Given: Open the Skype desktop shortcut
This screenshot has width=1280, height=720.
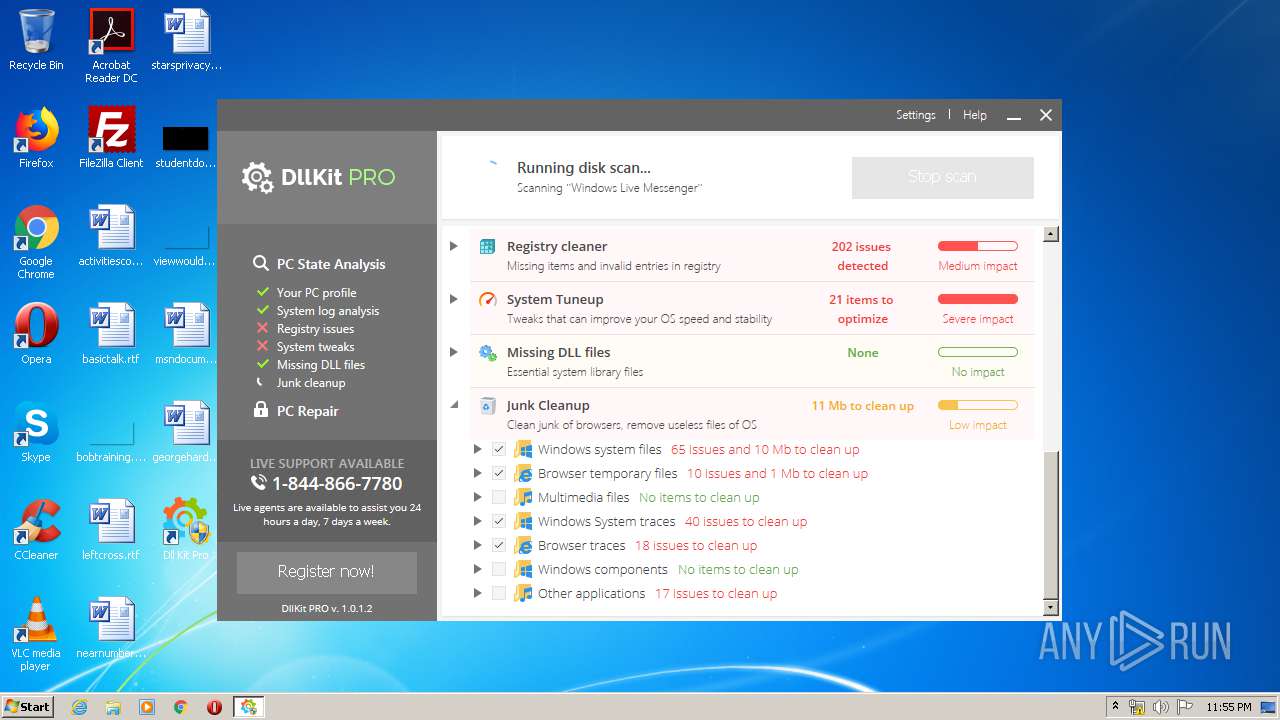Looking at the screenshot, I should pyautogui.click(x=36, y=432).
